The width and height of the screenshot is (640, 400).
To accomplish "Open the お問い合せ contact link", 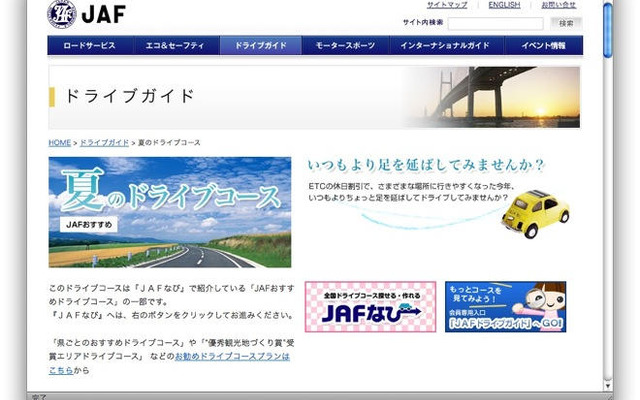I will [558, 5].
